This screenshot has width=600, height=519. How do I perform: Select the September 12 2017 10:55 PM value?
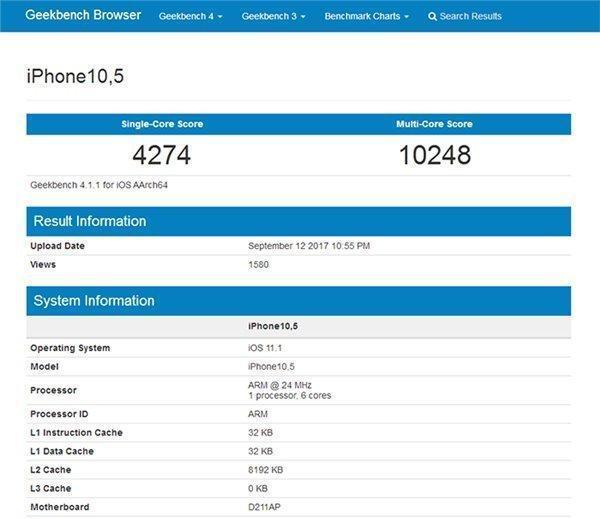309,246
